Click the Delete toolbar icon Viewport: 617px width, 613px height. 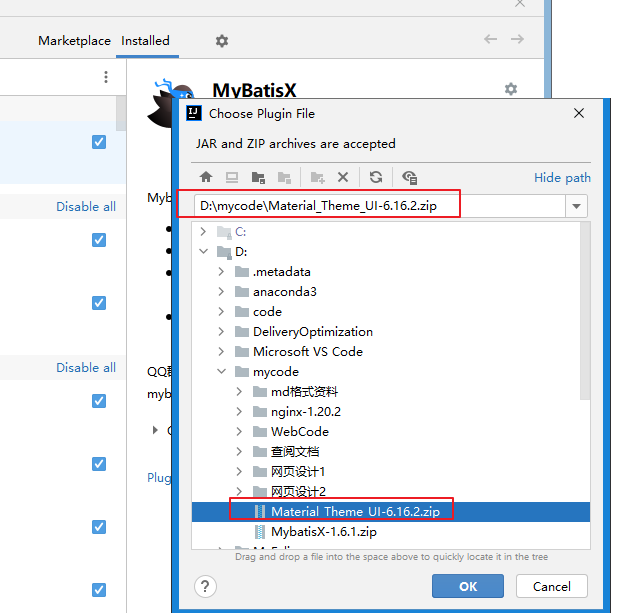click(x=343, y=177)
